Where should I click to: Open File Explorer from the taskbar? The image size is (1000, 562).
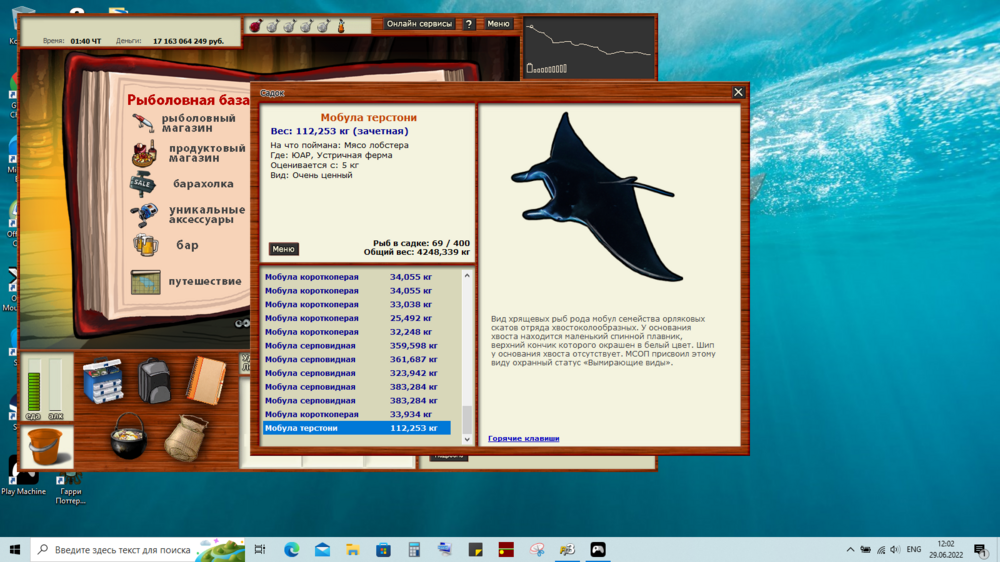(x=353, y=549)
